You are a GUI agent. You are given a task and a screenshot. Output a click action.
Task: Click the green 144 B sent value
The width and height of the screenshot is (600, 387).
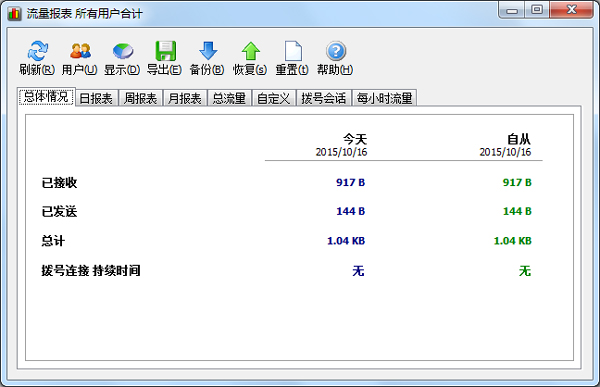point(517,211)
